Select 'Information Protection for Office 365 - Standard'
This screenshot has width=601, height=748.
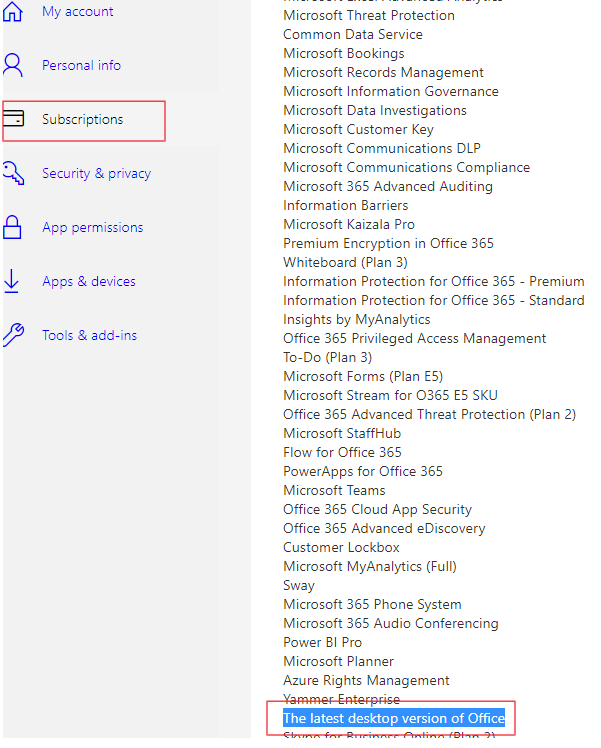click(434, 301)
